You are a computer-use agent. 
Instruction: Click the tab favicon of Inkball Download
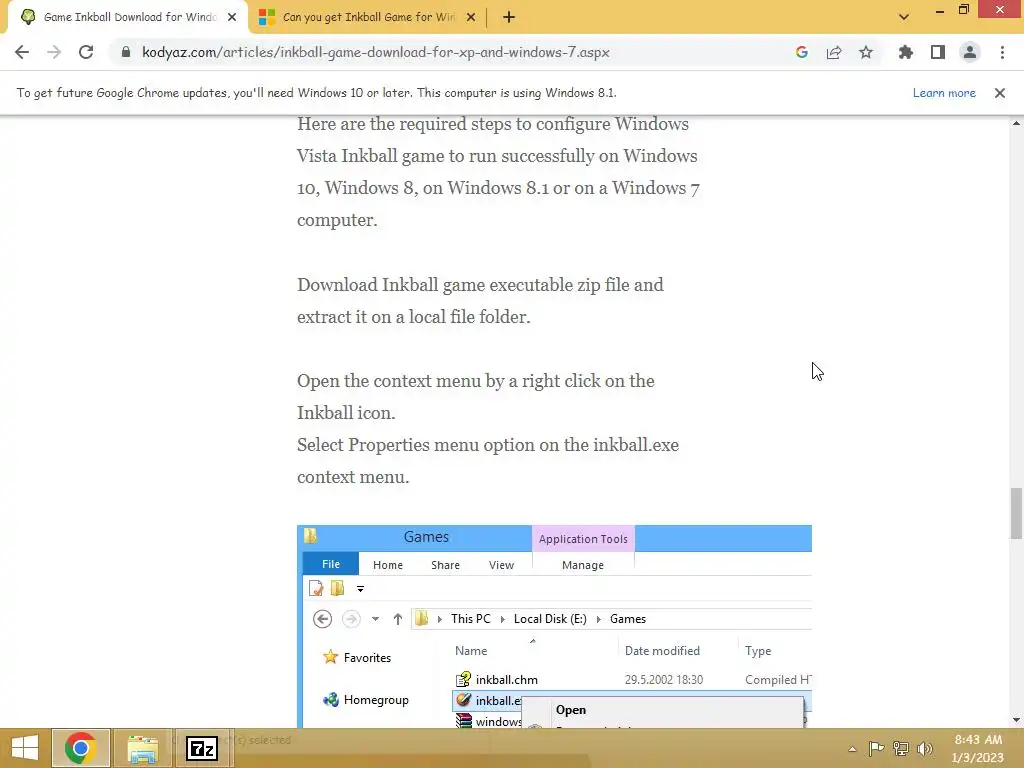click(28, 17)
